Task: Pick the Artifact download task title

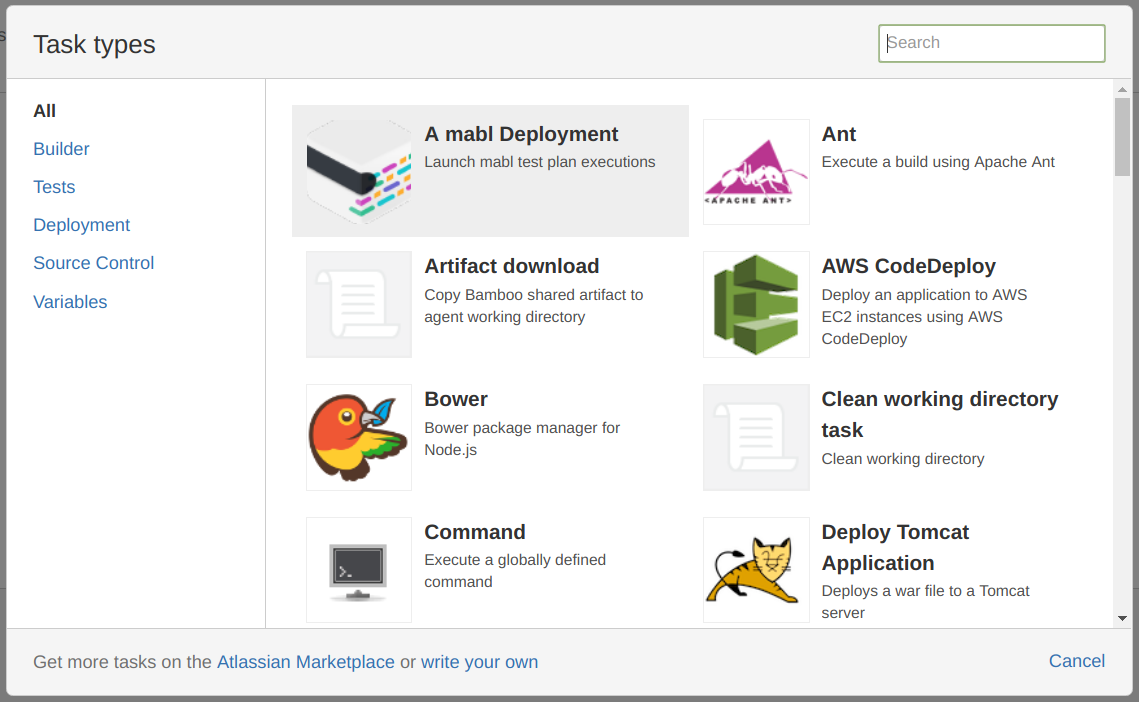Action: tap(511, 267)
